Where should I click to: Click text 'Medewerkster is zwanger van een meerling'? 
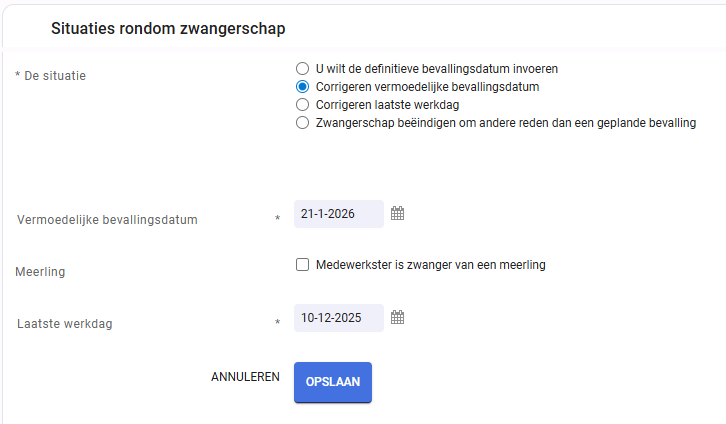pyautogui.click(x=431, y=265)
